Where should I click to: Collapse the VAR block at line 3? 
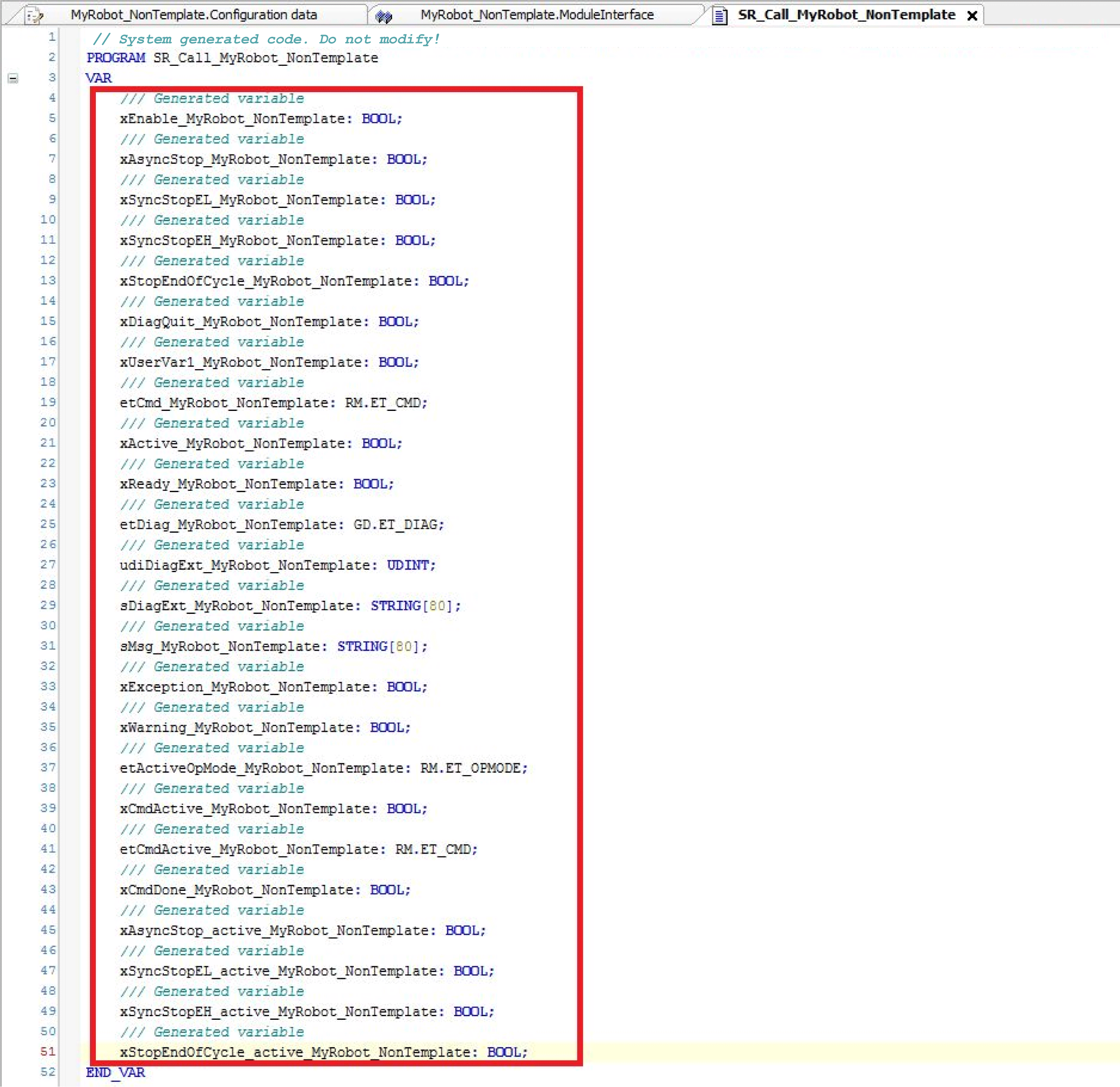tap(13, 78)
